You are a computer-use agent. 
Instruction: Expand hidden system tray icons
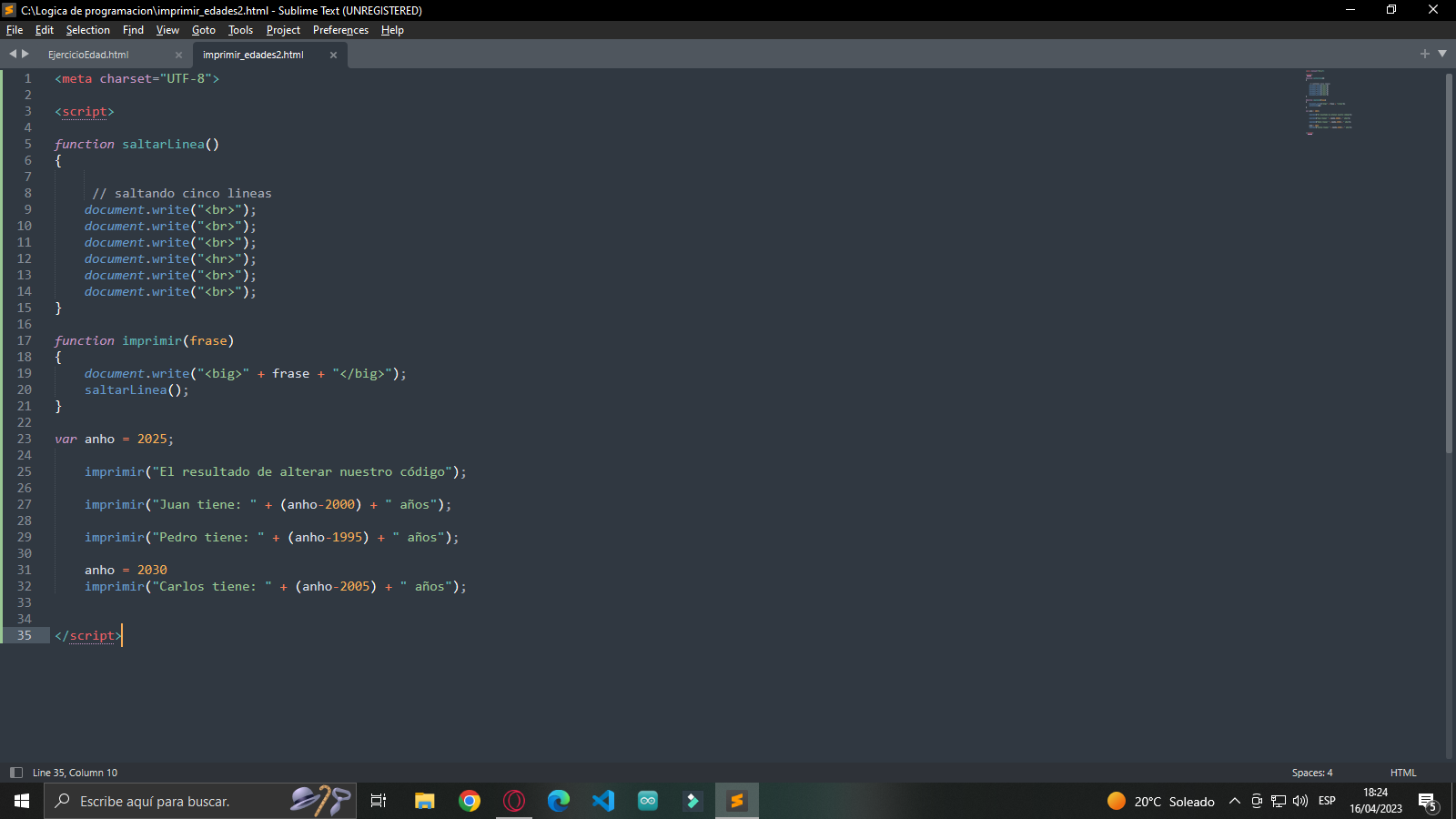click(x=1235, y=801)
